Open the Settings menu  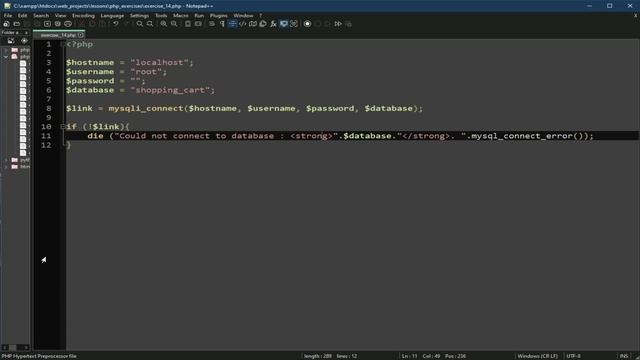[139, 16]
